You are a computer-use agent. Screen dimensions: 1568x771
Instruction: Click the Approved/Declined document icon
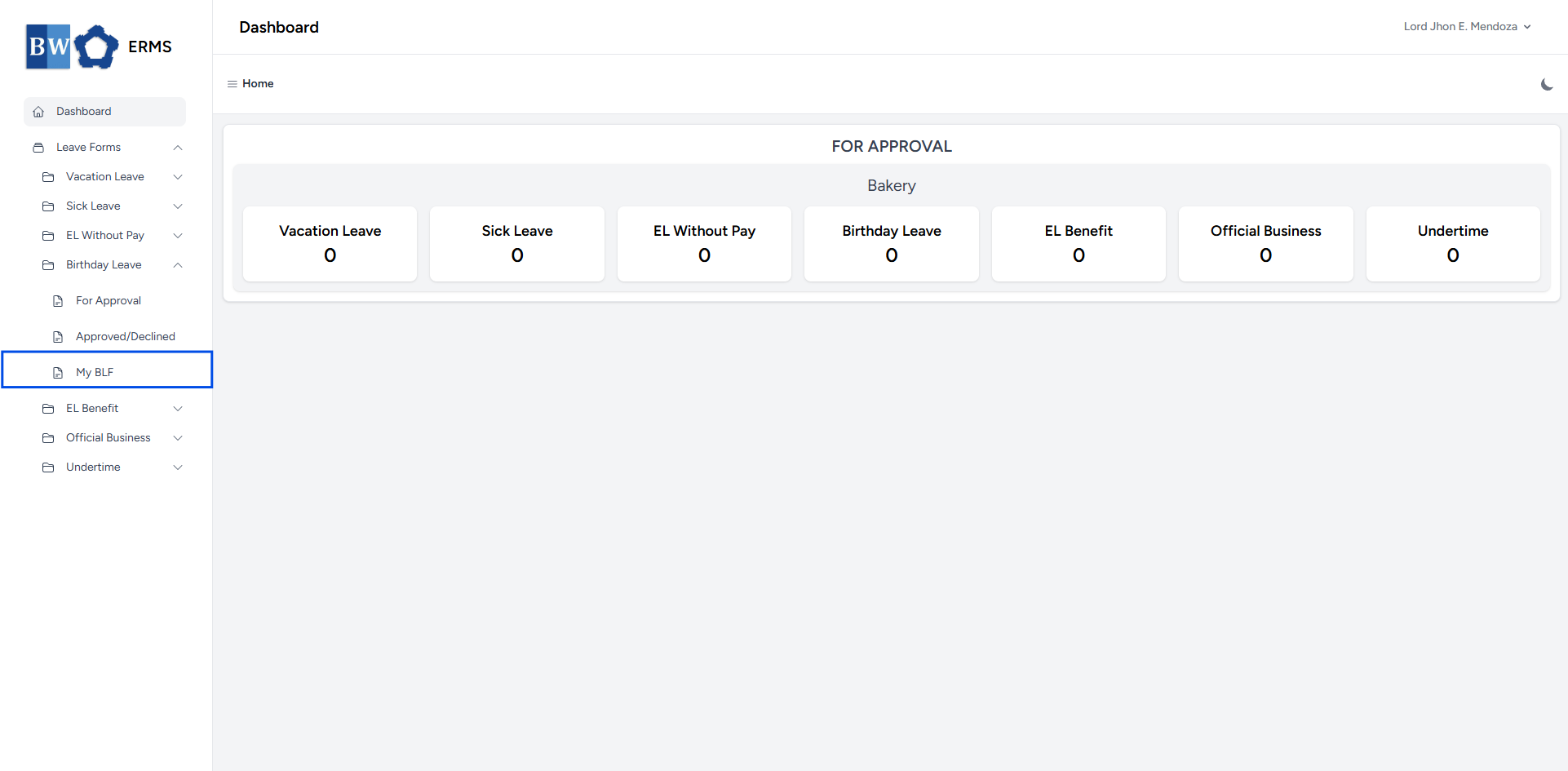coord(58,337)
